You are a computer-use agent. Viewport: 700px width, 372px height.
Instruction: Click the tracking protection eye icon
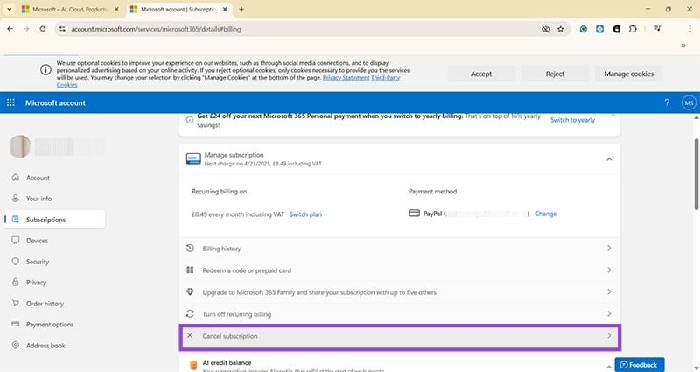tap(546, 29)
